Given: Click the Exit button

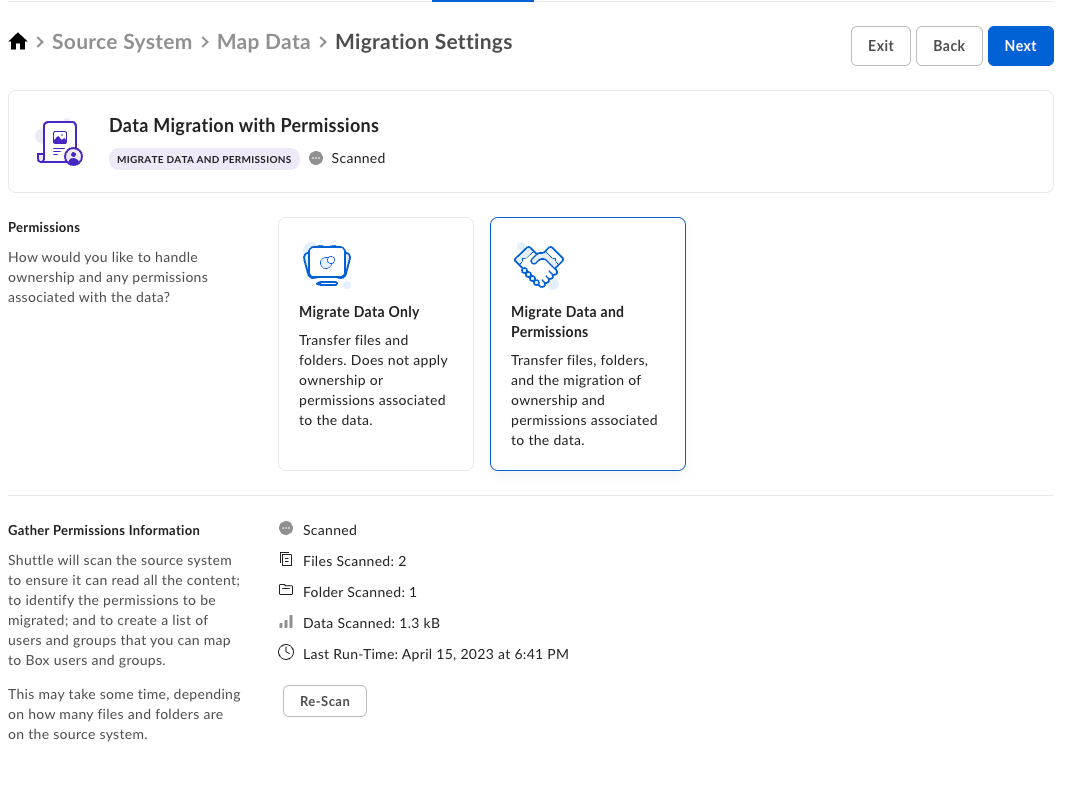Looking at the screenshot, I should [880, 46].
